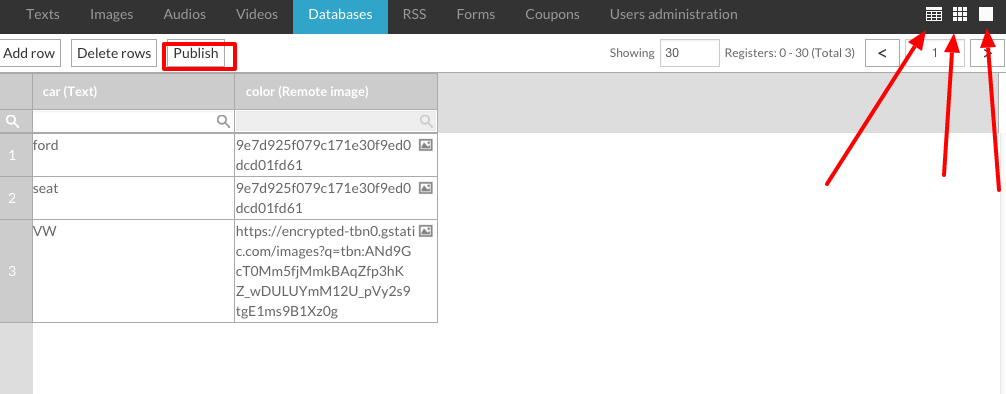Switch to grid view icon
The height and width of the screenshot is (394, 1006).
click(x=960, y=14)
